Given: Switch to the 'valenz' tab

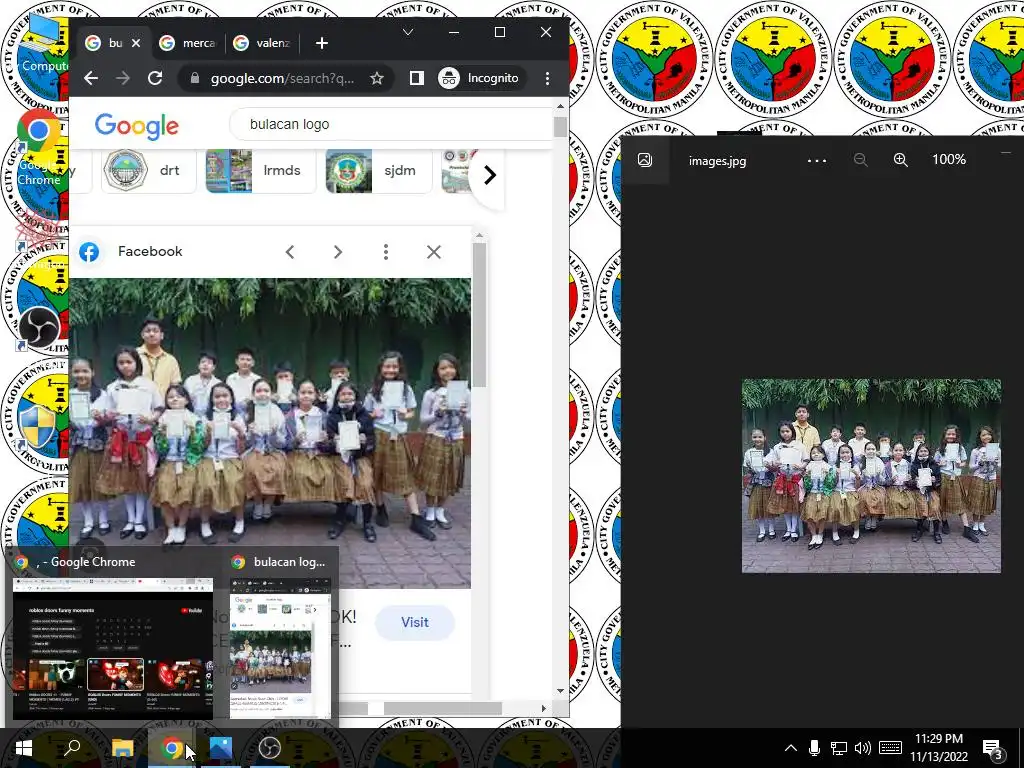Looking at the screenshot, I should pyautogui.click(x=263, y=43).
